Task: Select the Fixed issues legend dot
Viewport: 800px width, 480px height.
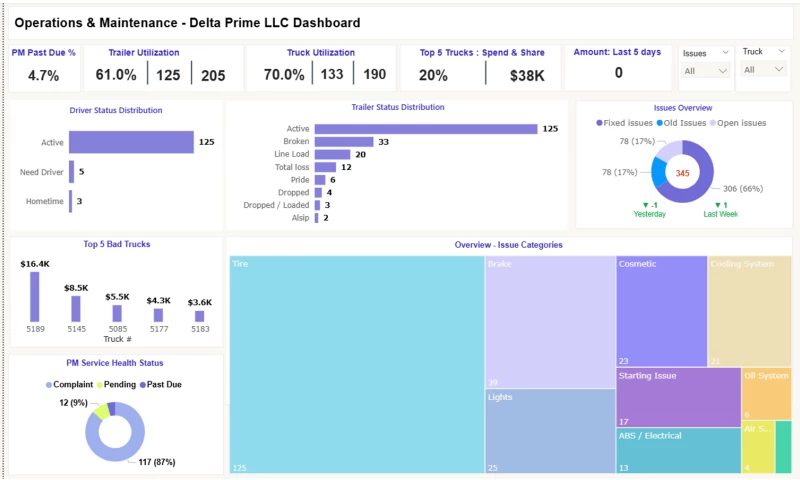Action: (x=599, y=123)
